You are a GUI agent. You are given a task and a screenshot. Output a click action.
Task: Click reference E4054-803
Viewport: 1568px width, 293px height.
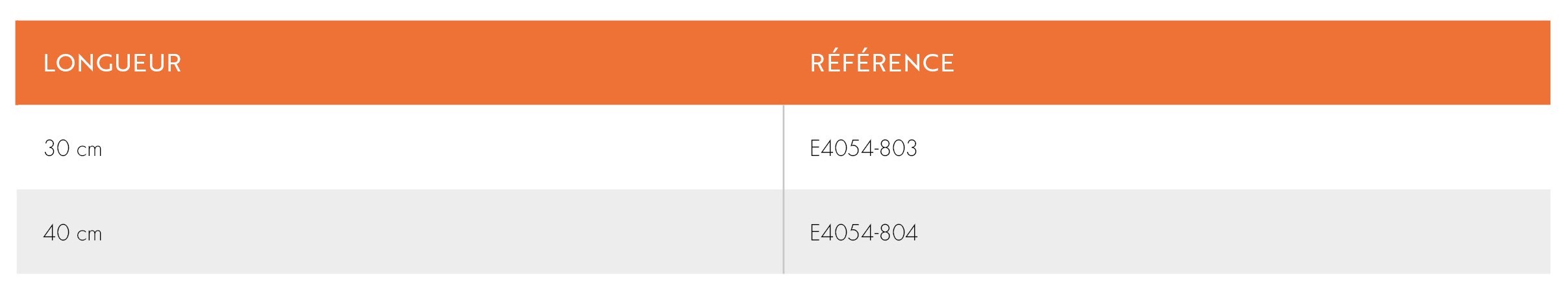coord(863,149)
